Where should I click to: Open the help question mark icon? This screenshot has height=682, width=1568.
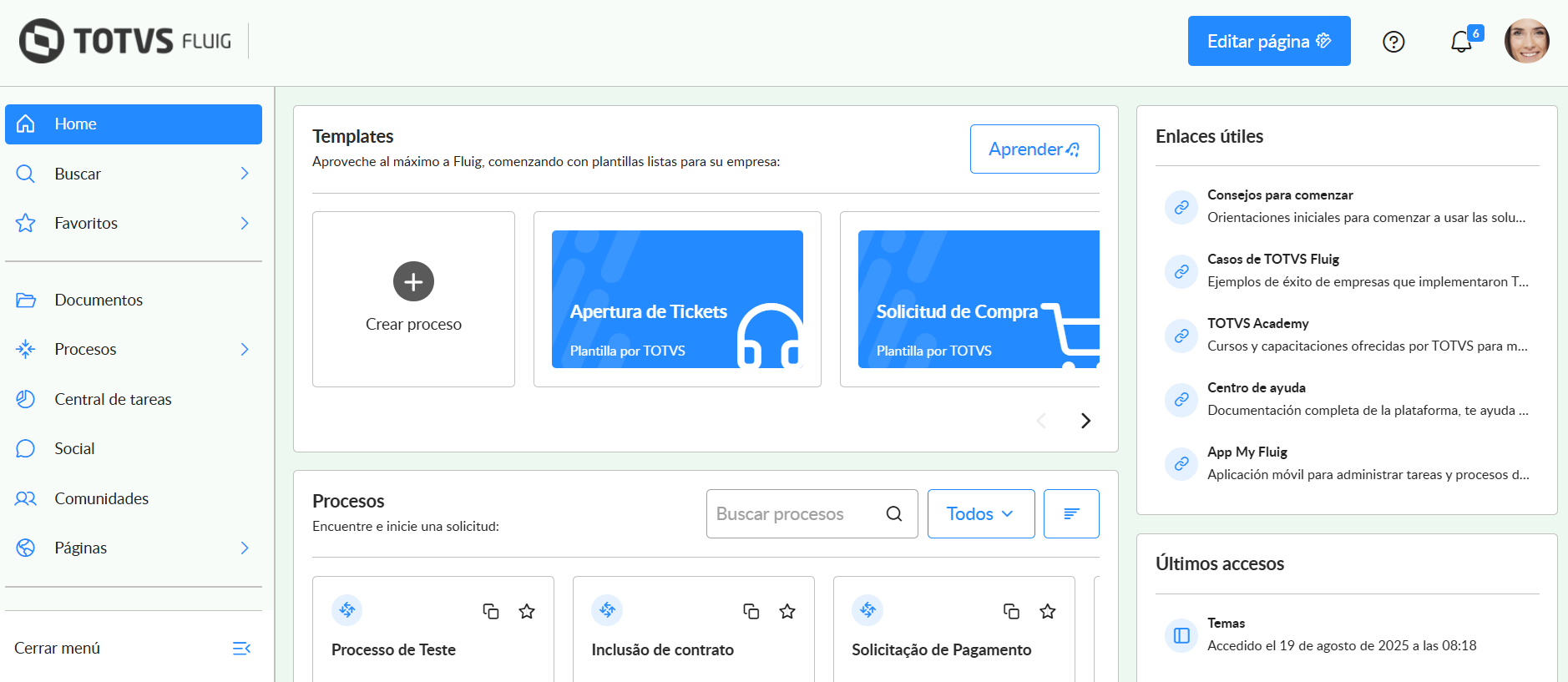[x=1393, y=42]
